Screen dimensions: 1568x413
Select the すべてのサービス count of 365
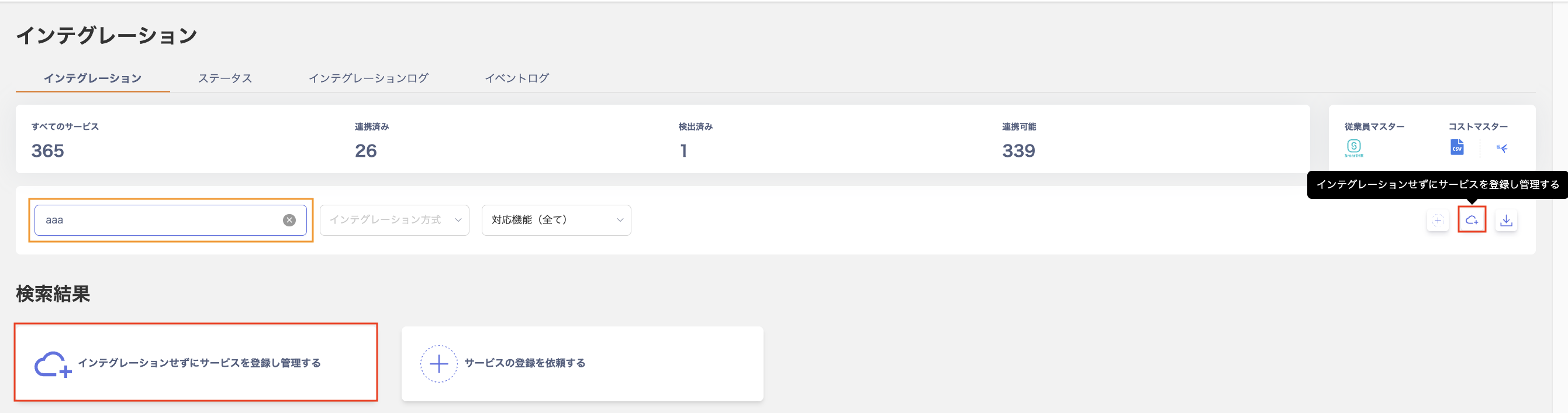[x=47, y=150]
